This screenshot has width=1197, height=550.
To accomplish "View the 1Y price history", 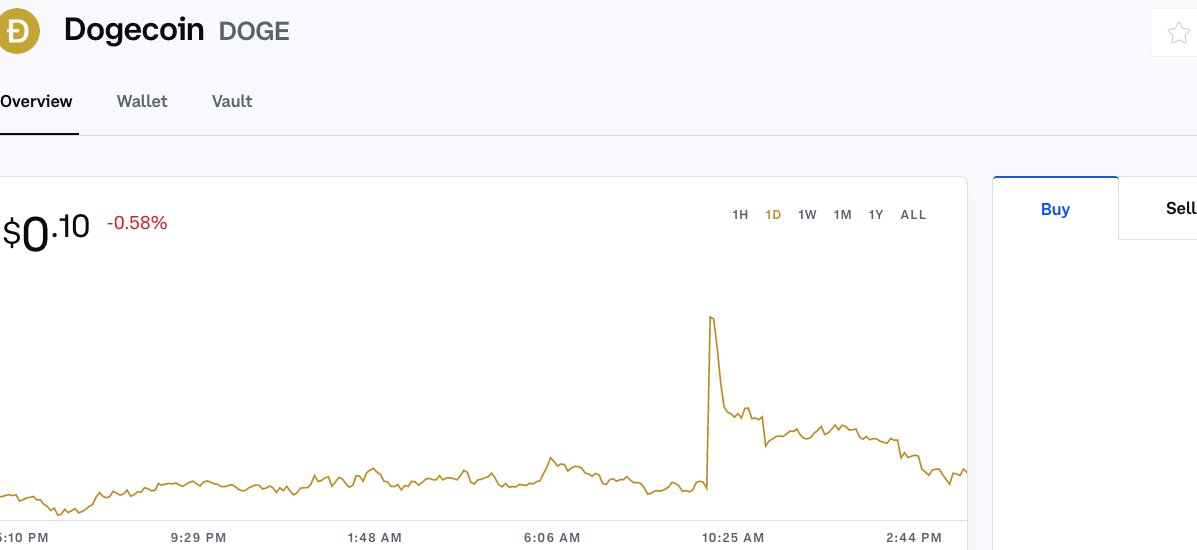I will [876, 215].
